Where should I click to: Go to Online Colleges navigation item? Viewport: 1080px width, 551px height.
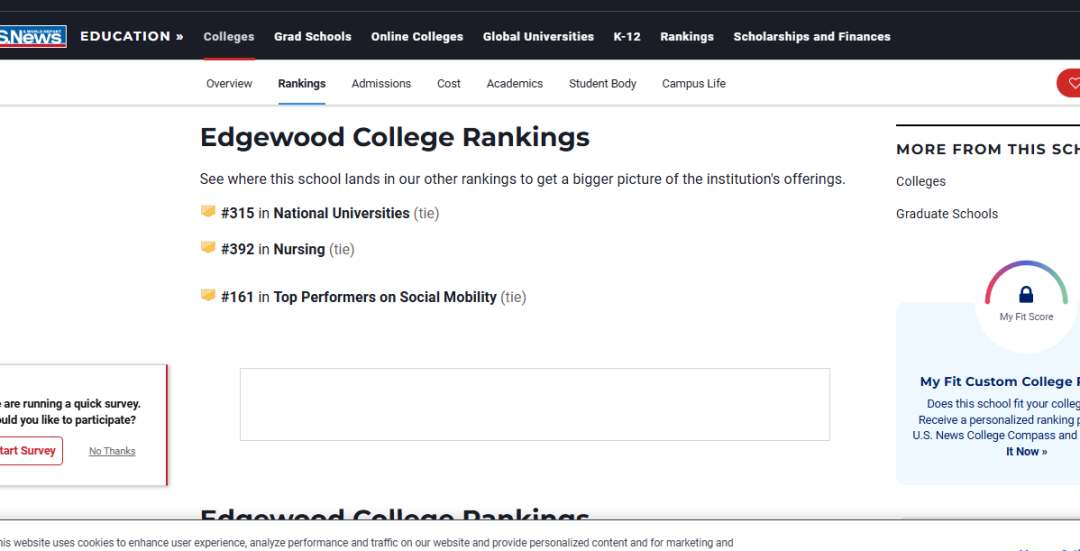tap(417, 37)
